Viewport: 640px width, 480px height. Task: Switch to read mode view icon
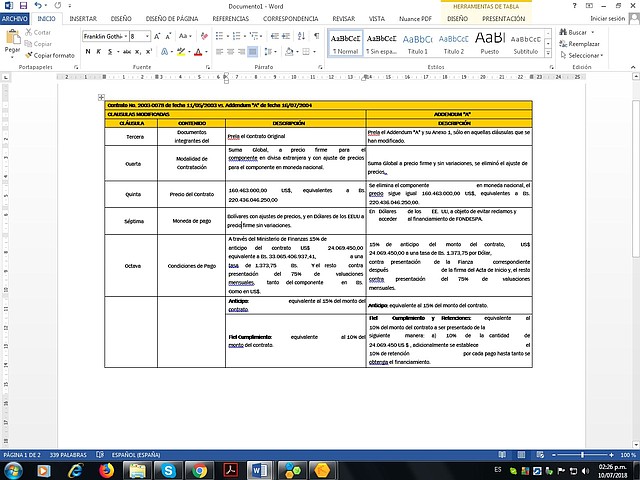[502, 455]
